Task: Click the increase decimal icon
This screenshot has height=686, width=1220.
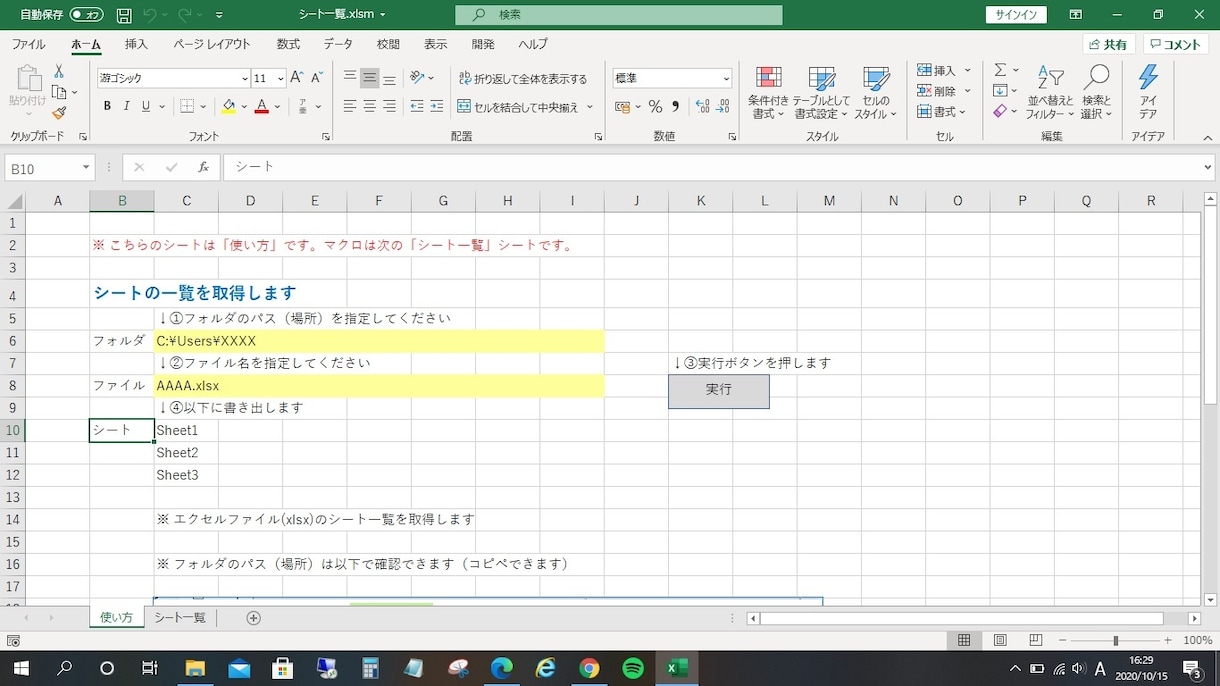Action: [702, 106]
